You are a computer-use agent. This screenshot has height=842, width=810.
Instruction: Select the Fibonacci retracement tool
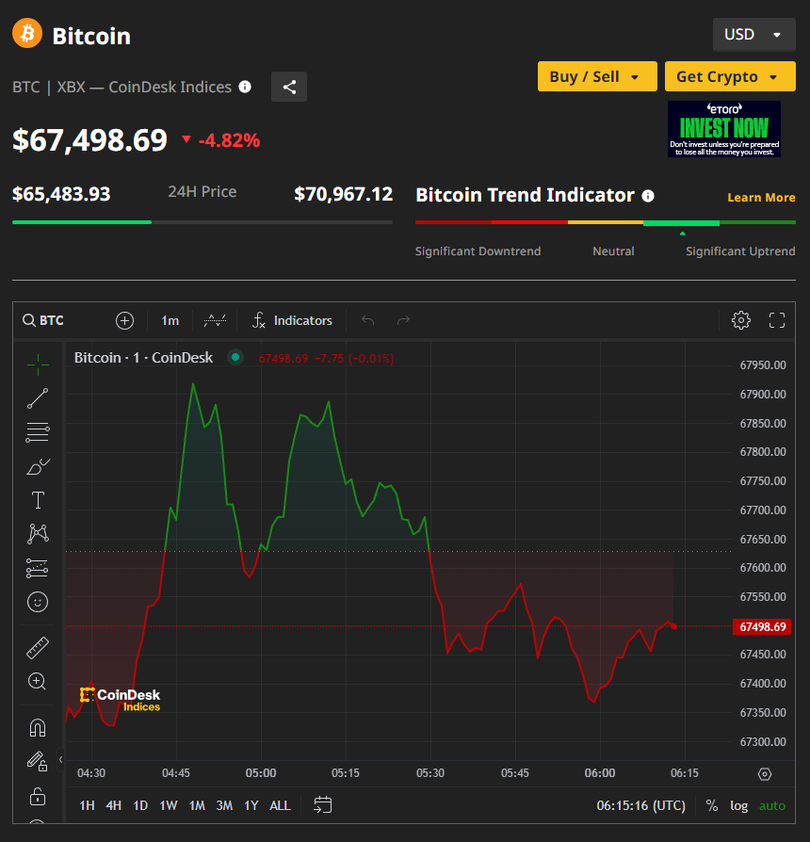(38, 432)
